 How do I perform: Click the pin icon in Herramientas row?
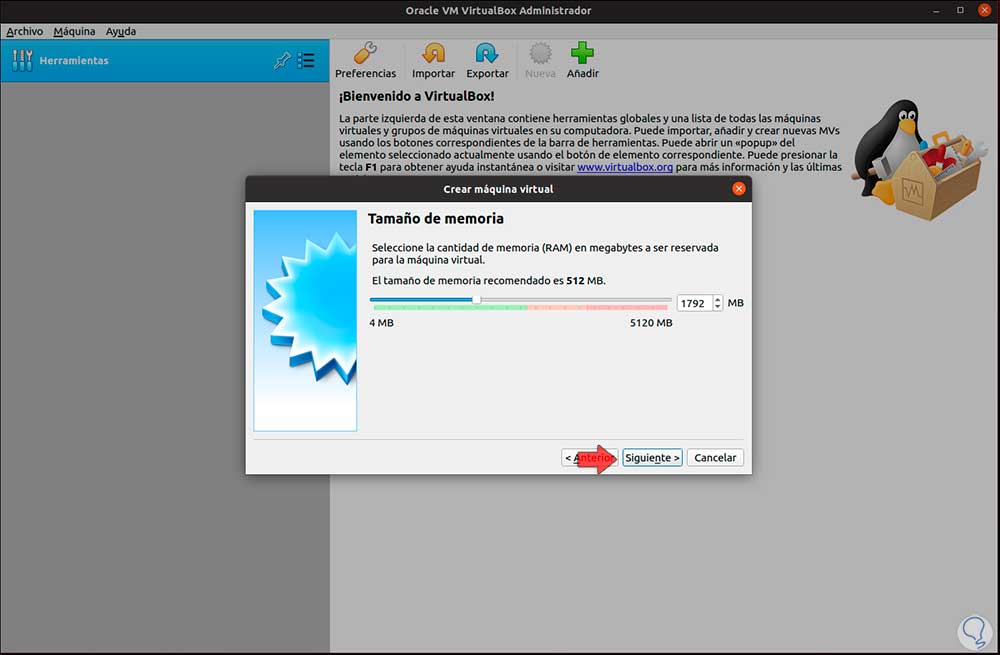tap(282, 61)
